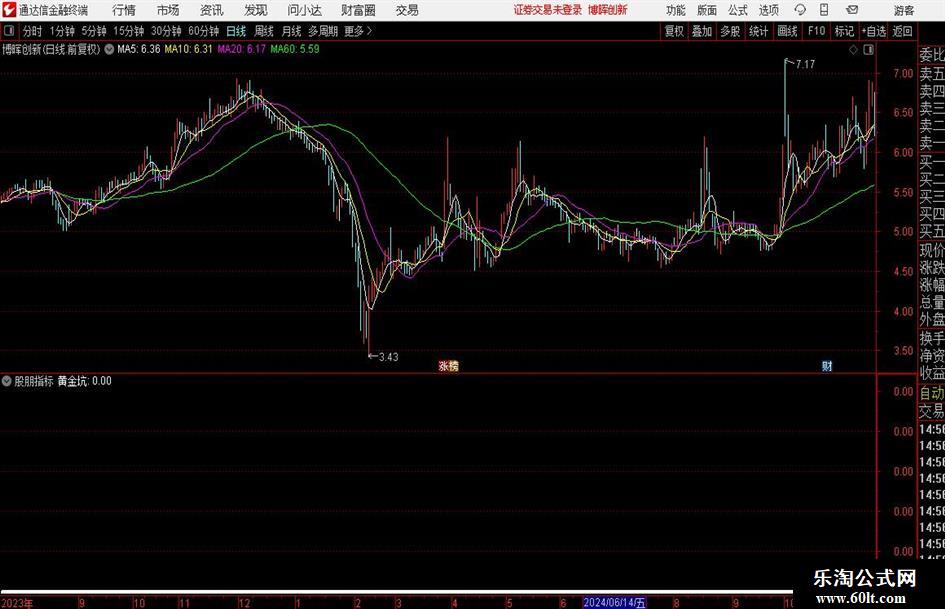Image resolution: width=945 pixels, height=609 pixels.
Task: Click the 返回 back button
Action: point(903,31)
